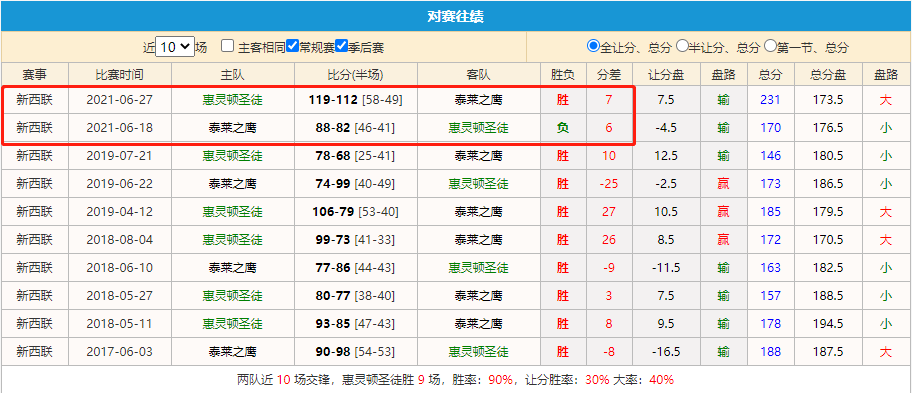Click total 231 in the 2021-06-27 row

[771, 100]
